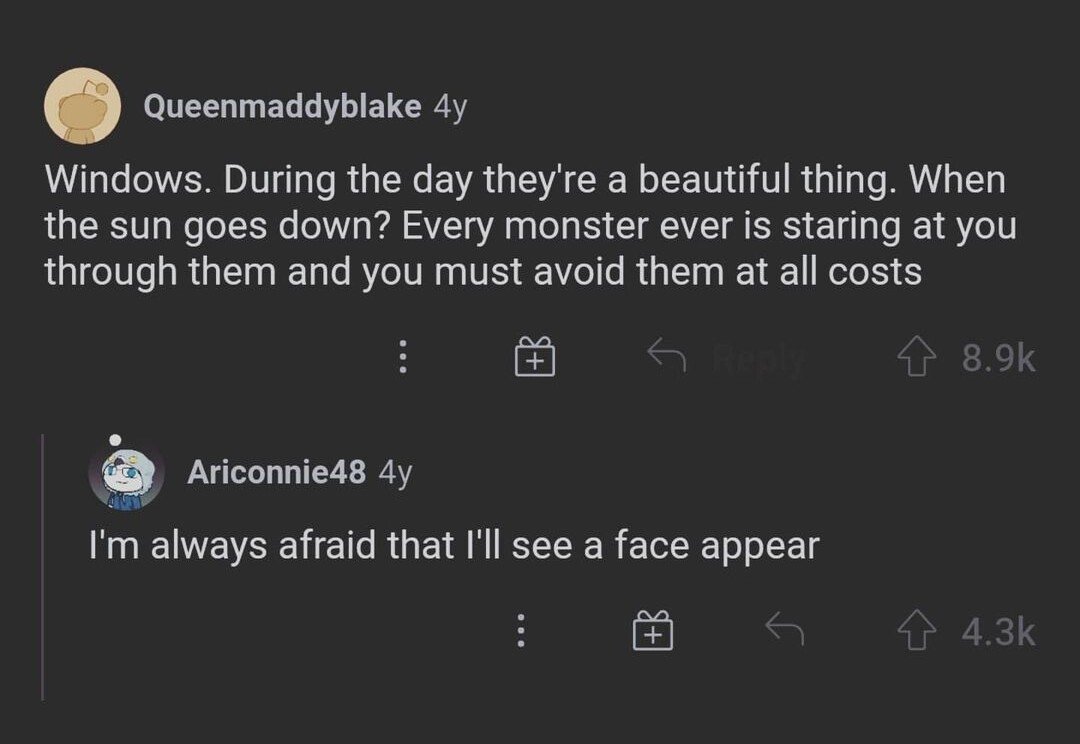1080x744 pixels.
Task: Award Ariconnie48's reply with the gift icon
Action: pyautogui.click(x=653, y=631)
